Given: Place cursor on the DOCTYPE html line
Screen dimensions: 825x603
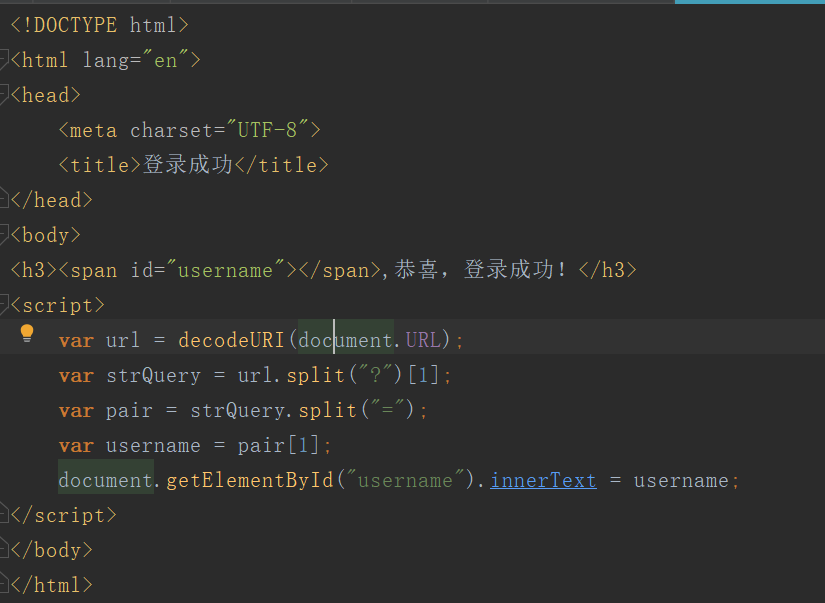Looking at the screenshot, I should pos(99,25).
